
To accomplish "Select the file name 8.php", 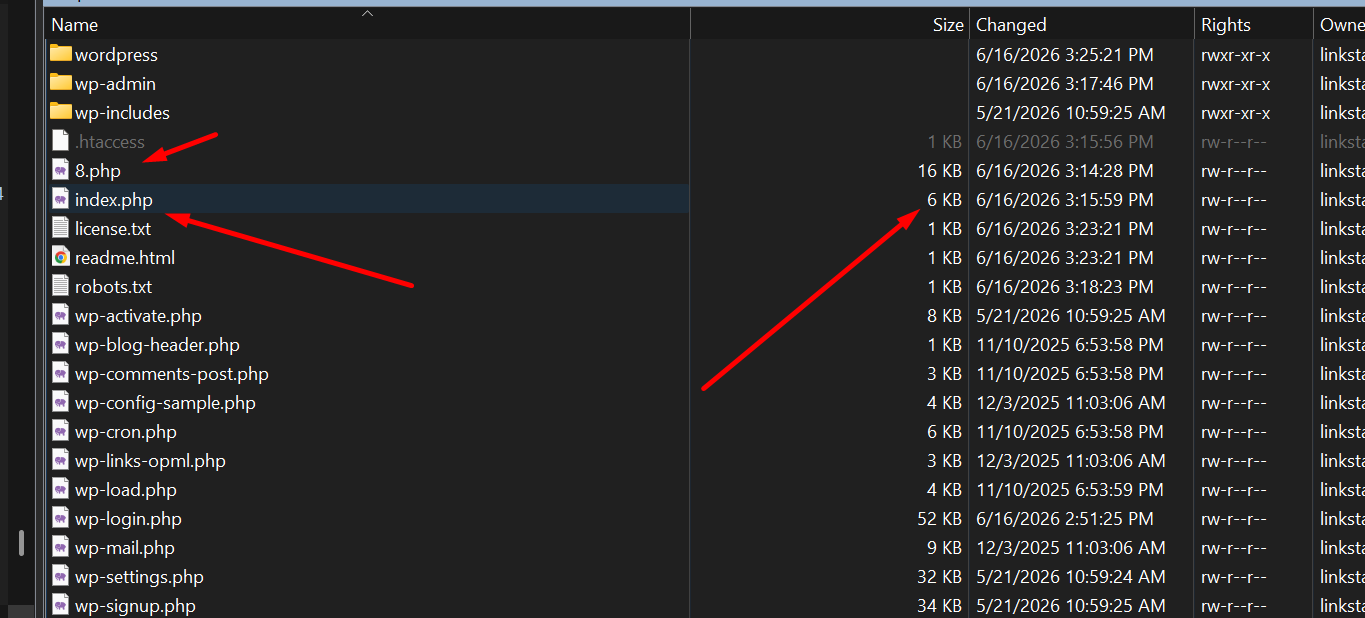I will pyautogui.click(x=98, y=171).
